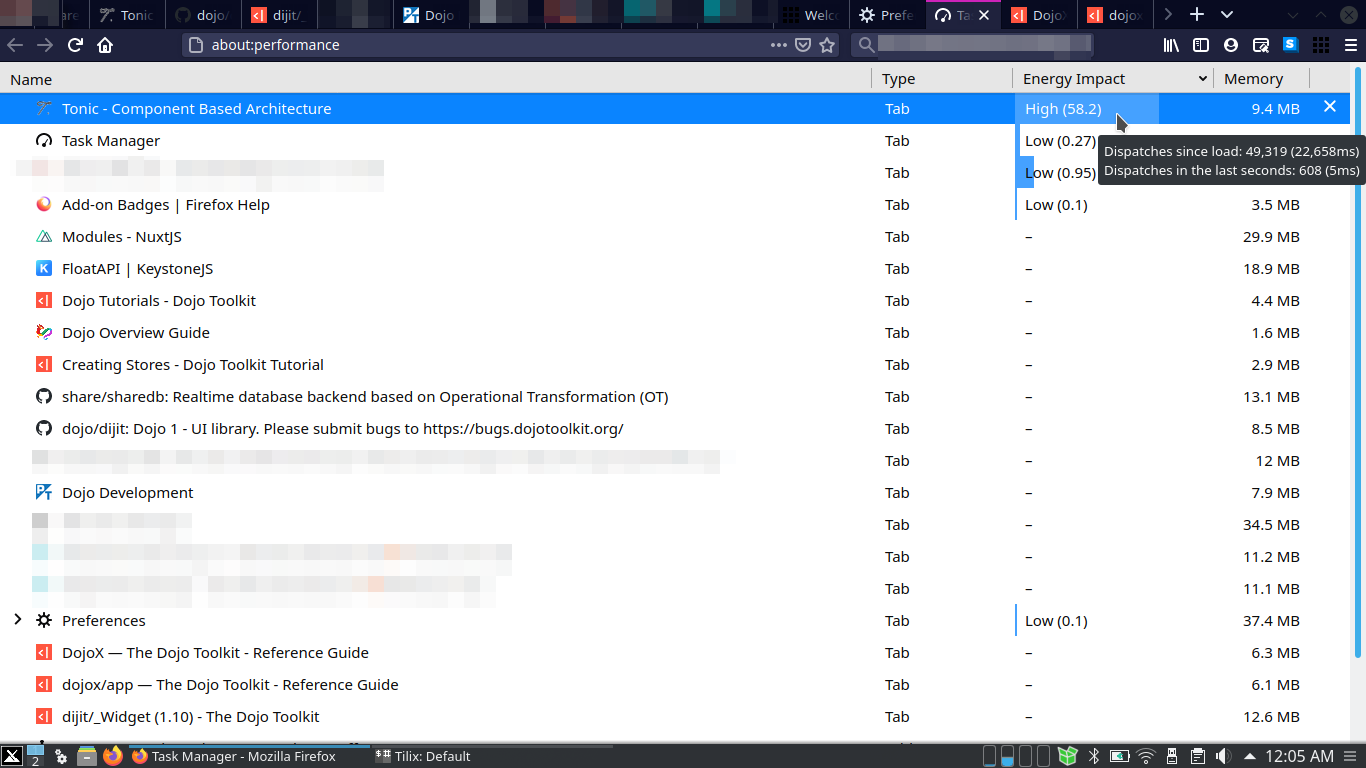This screenshot has width=1366, height=768.
Task: Click the green package updates tray icon
Action: 1068,756
